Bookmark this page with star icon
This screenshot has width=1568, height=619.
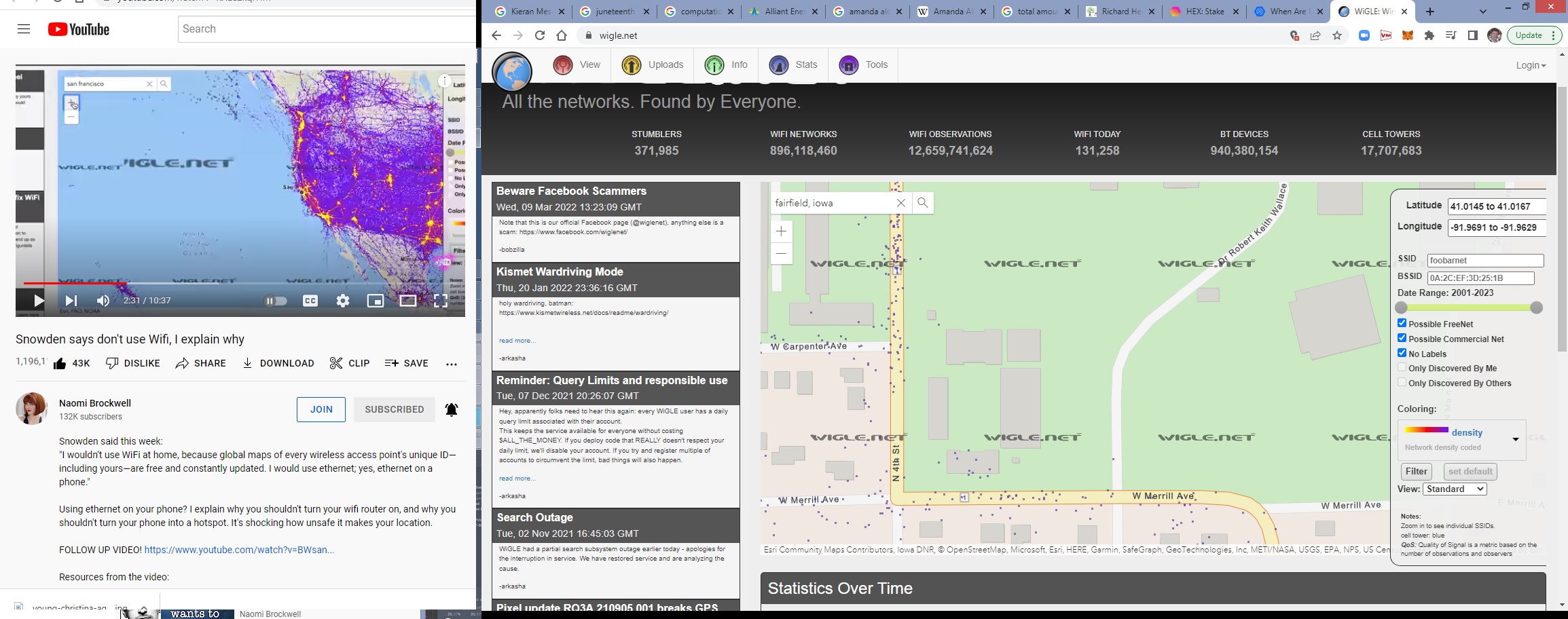click(x=1337, y=35)
